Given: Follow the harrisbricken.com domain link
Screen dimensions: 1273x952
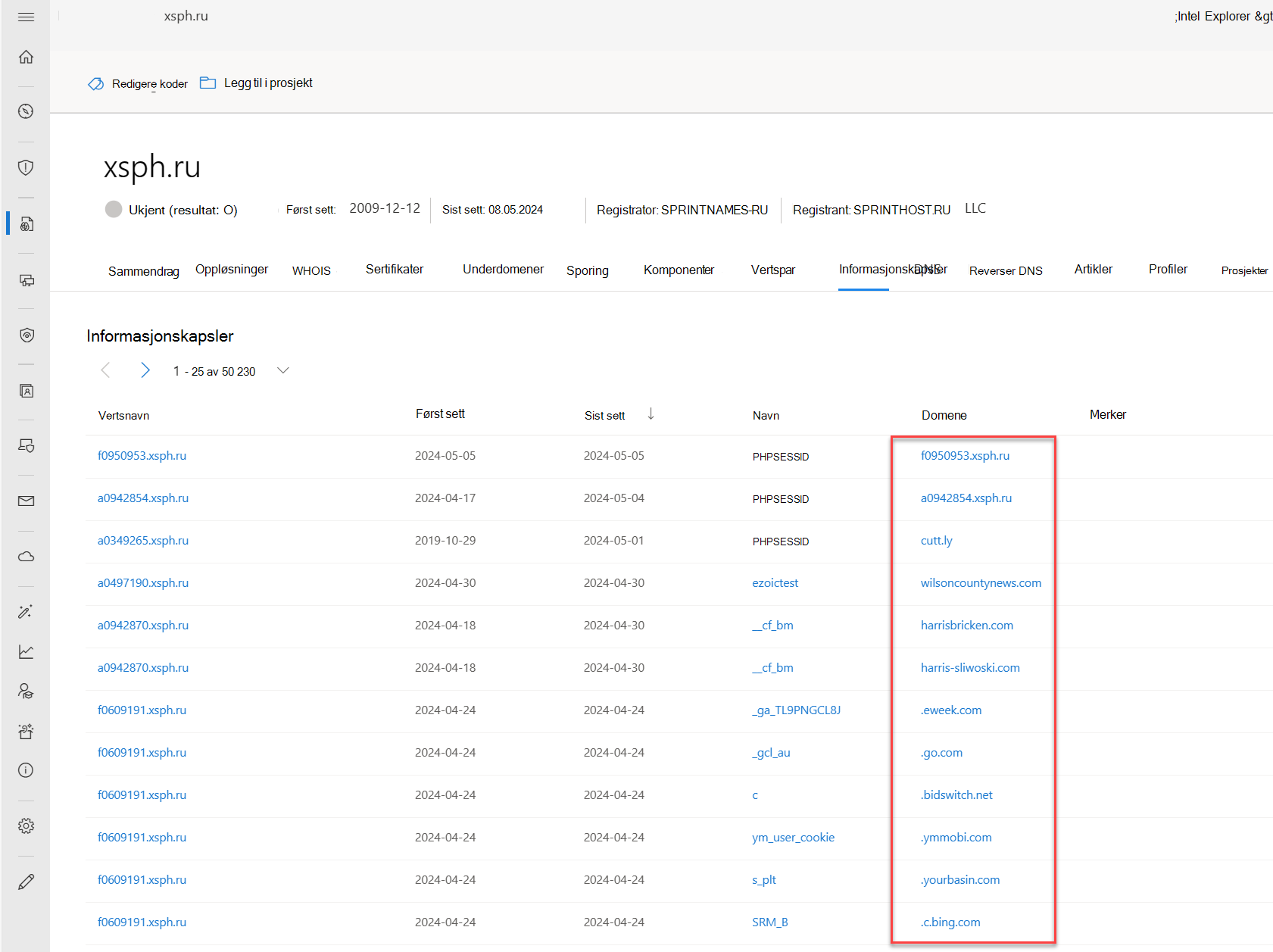Looking at the screenshot, I should click(967, 626).
